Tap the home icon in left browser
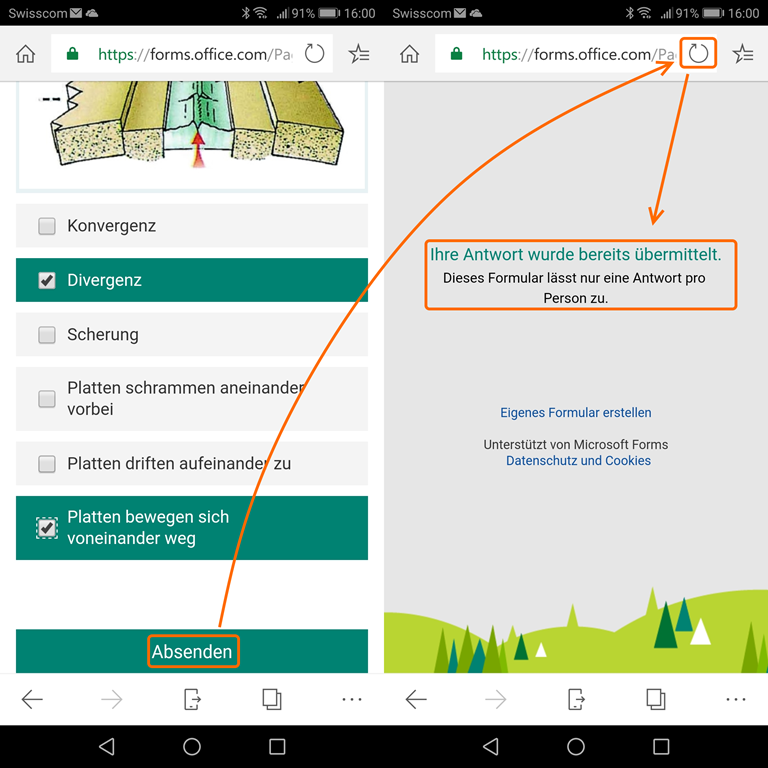 [x=26, y=54]
